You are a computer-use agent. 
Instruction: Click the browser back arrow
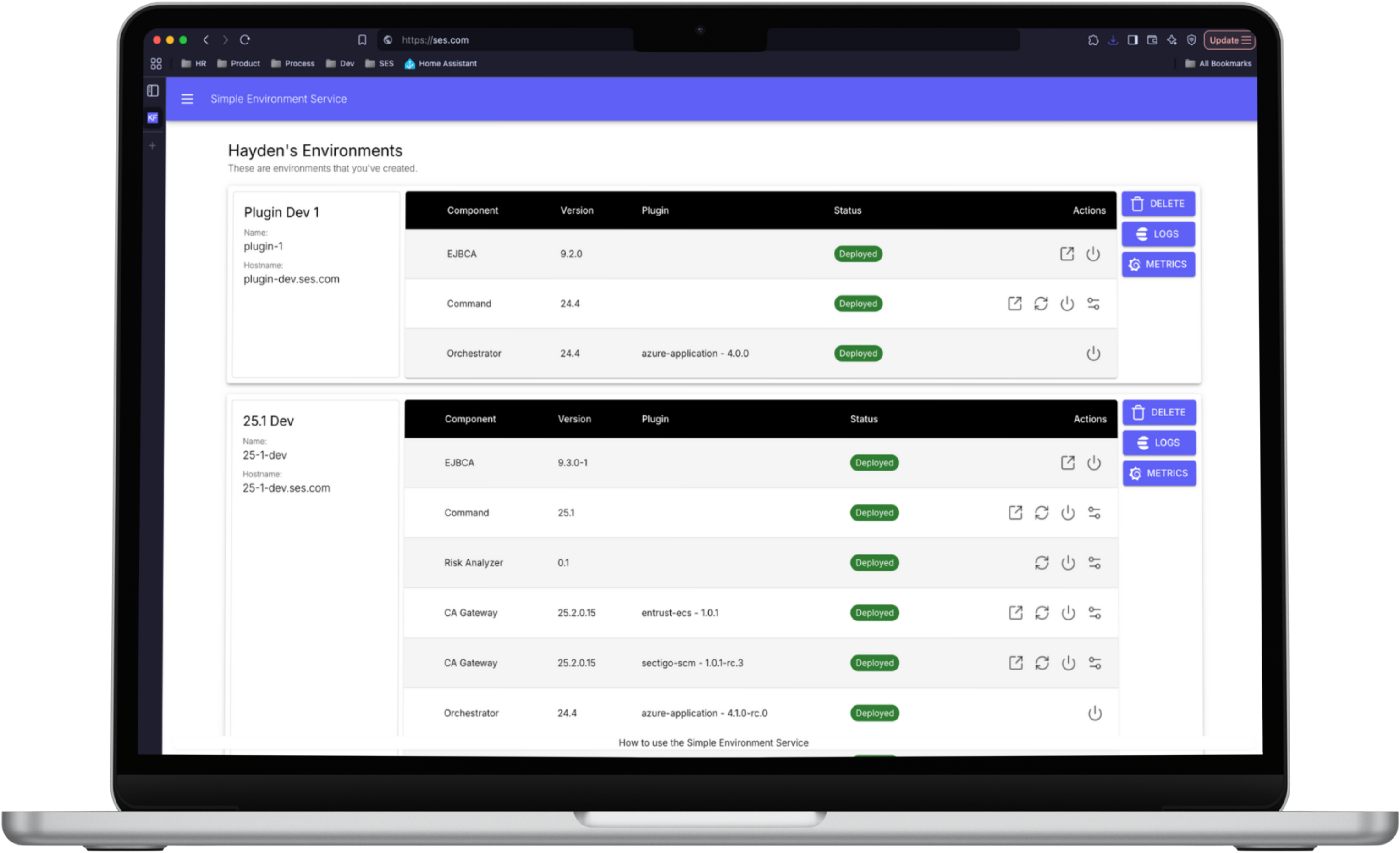[x=206, y=40]
